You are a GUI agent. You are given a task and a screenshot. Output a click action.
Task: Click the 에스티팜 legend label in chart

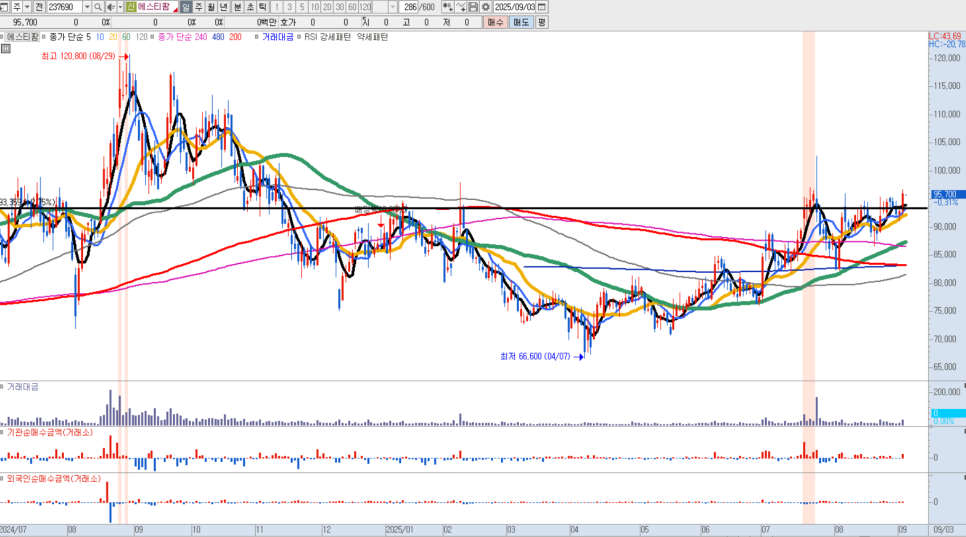[23, 37]
